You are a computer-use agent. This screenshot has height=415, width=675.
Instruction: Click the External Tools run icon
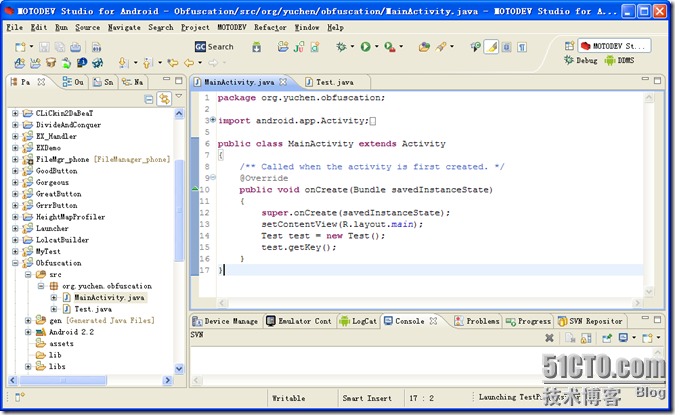(x=390, y=46)
